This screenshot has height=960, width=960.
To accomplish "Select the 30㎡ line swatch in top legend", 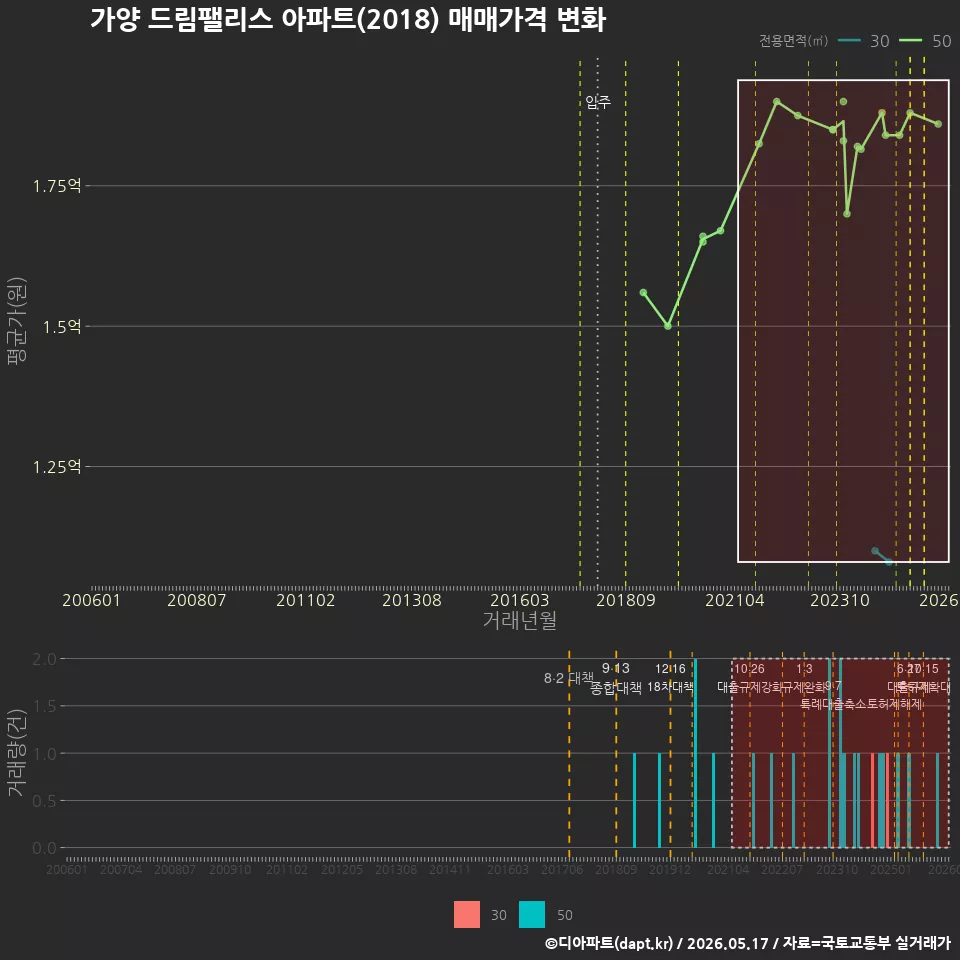I will pos(849,41).
